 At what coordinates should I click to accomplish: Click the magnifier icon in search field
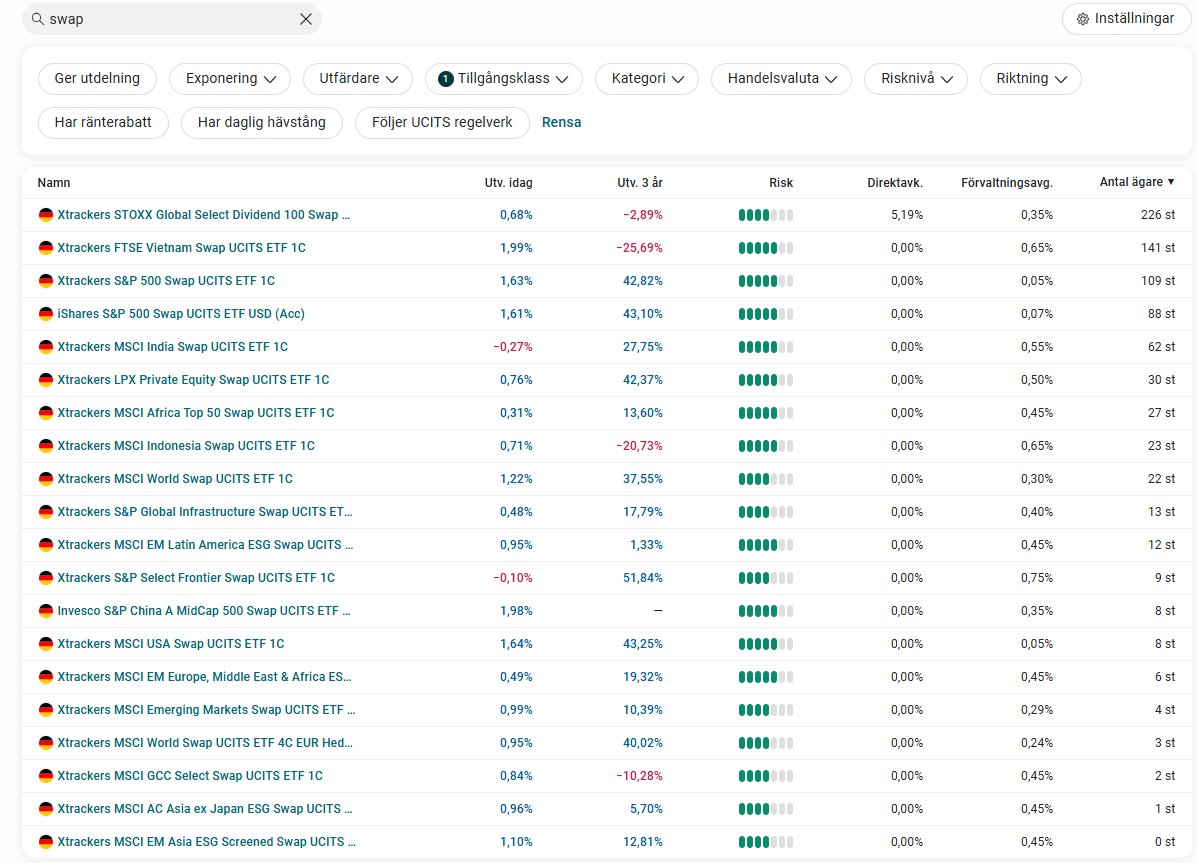point(38,19)
